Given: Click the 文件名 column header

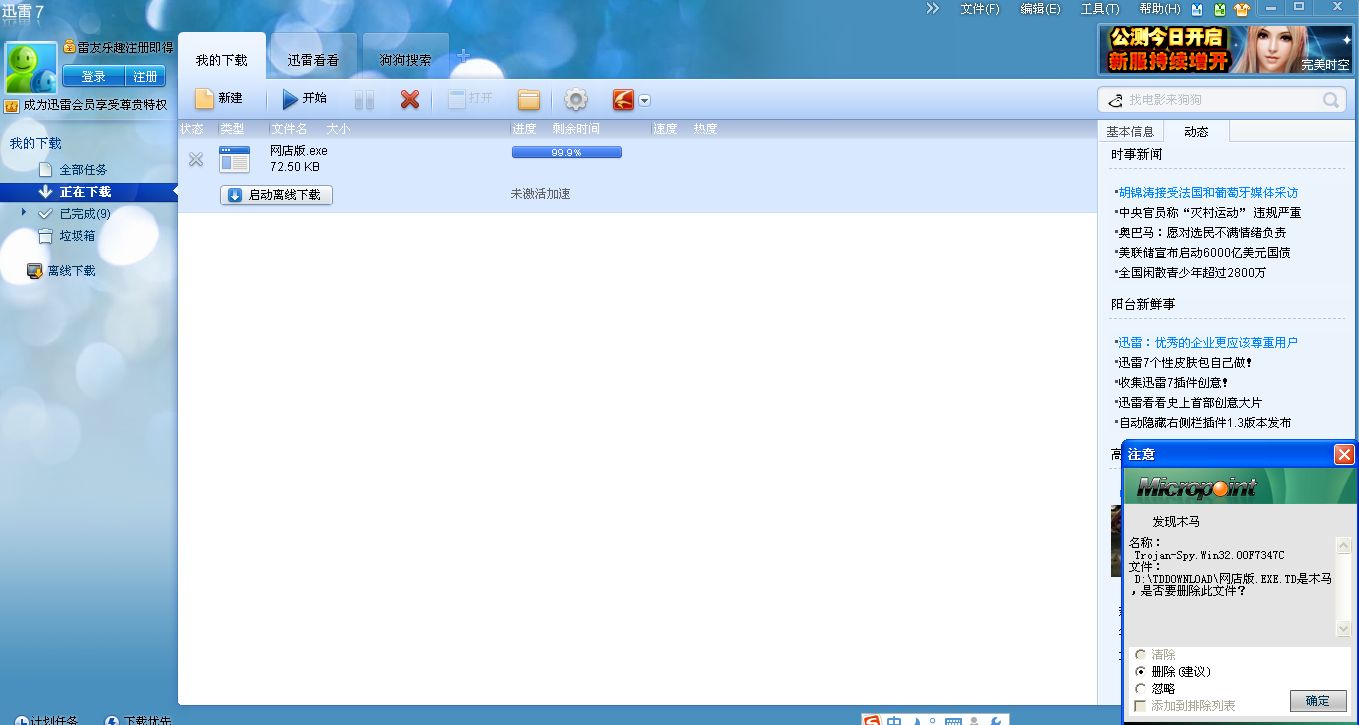Looking at the screenshot, I should click(x=289, y=129).
